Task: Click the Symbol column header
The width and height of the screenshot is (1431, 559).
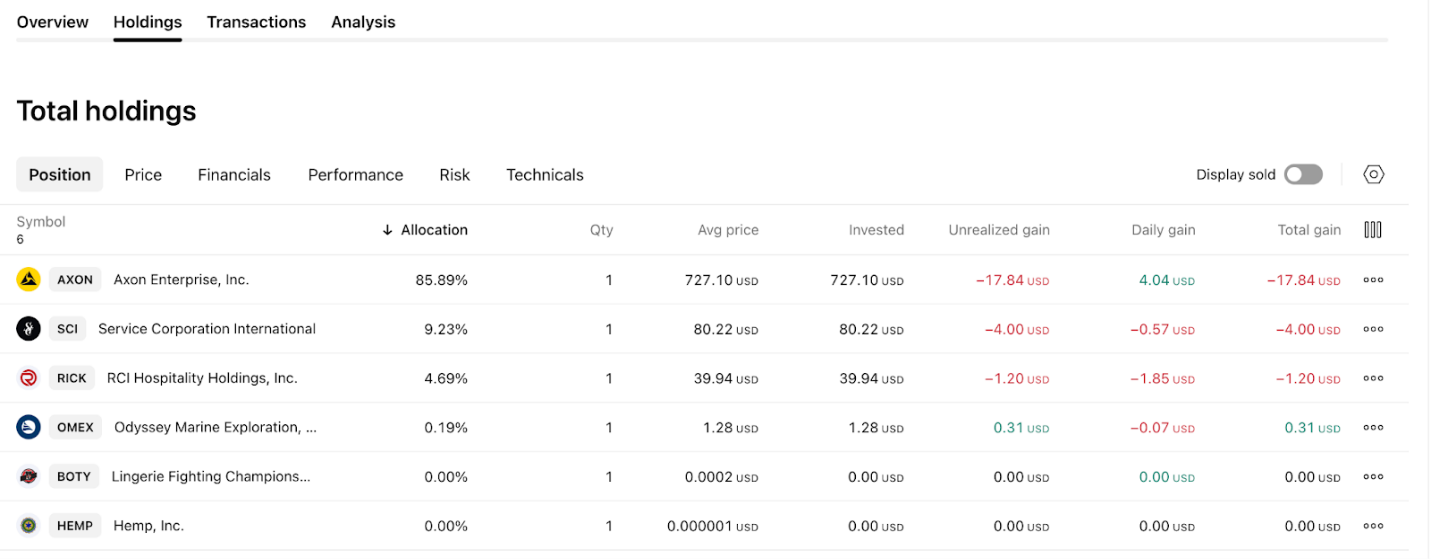Action: [x=41, y=222]
